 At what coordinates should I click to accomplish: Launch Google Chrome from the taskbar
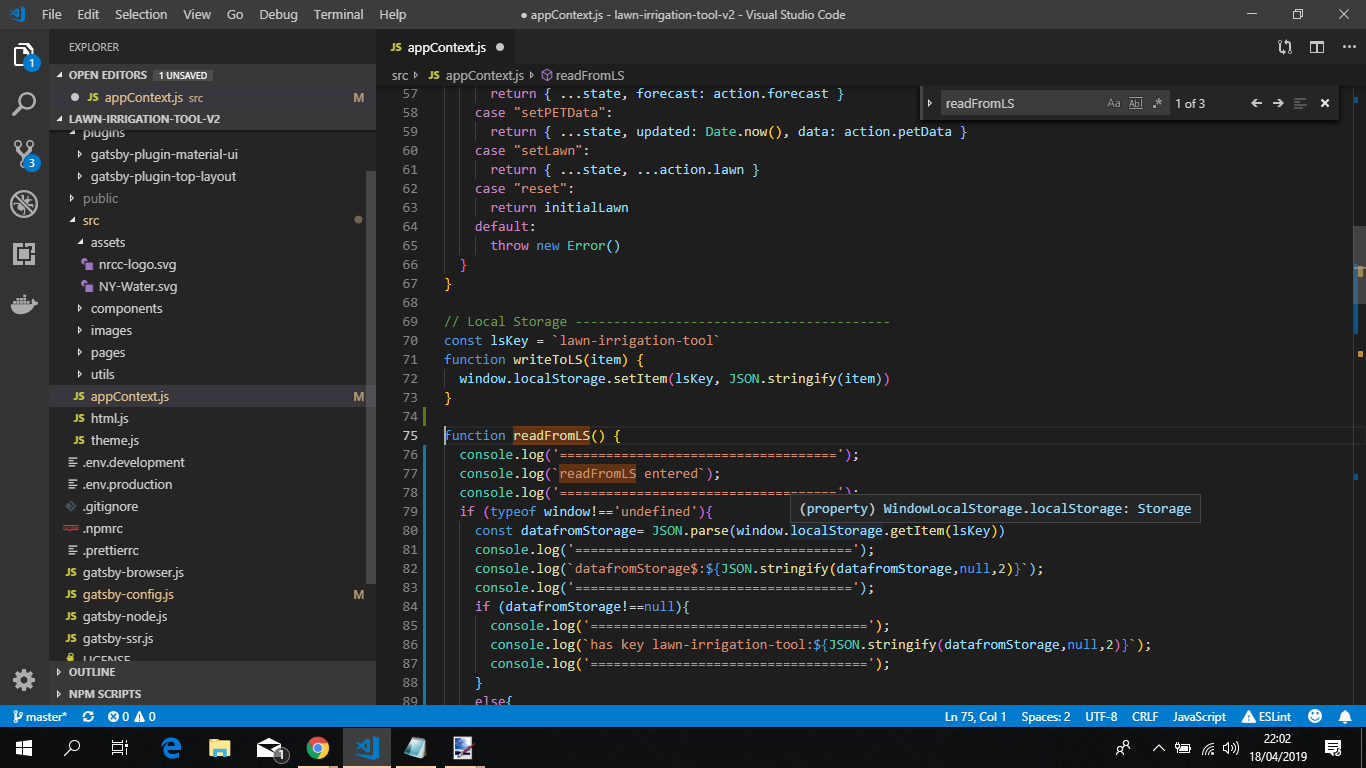(x=318, y=747)
